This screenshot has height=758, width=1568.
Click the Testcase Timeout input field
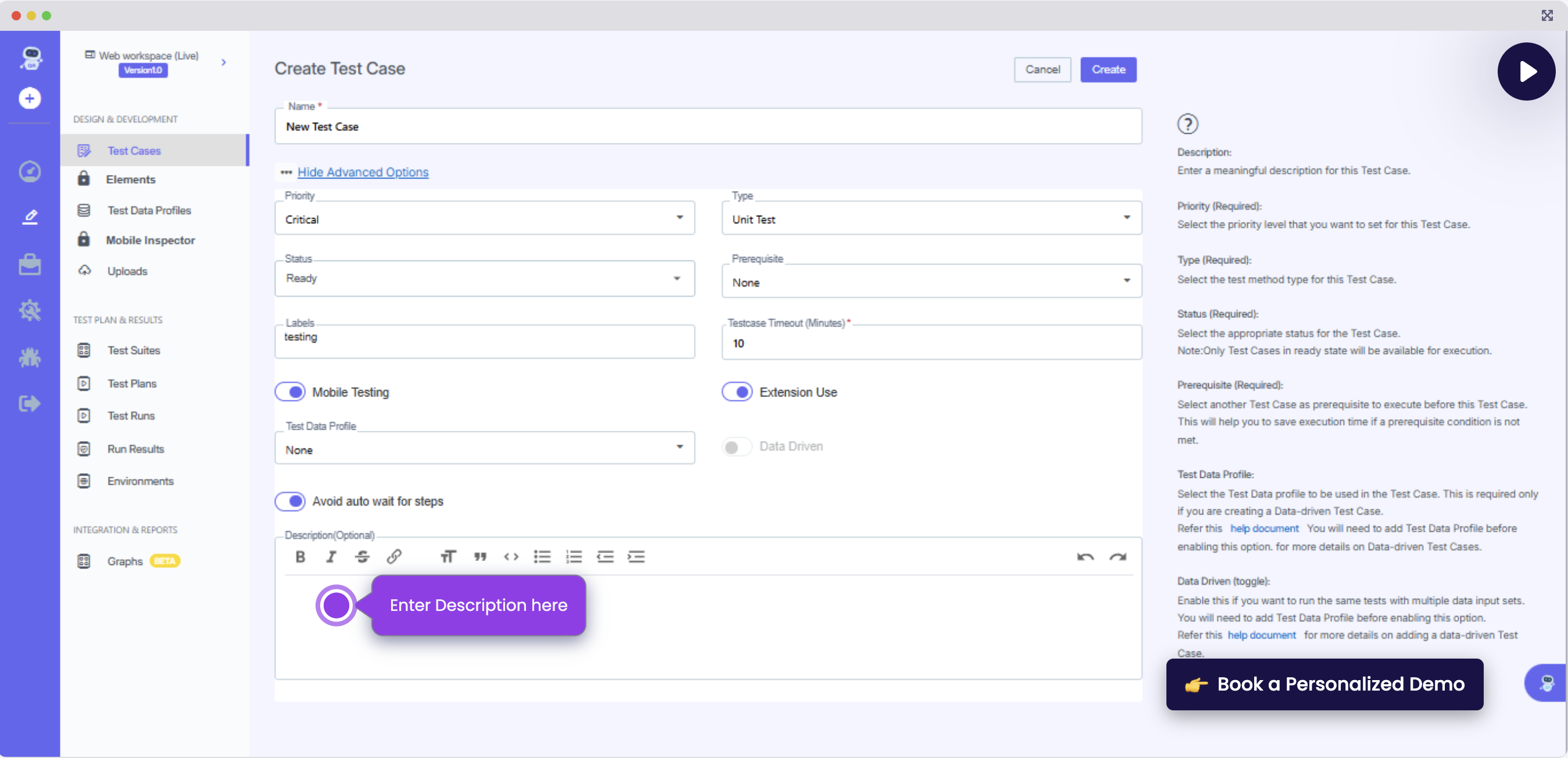pyautogui.click(x=930, y=344)
